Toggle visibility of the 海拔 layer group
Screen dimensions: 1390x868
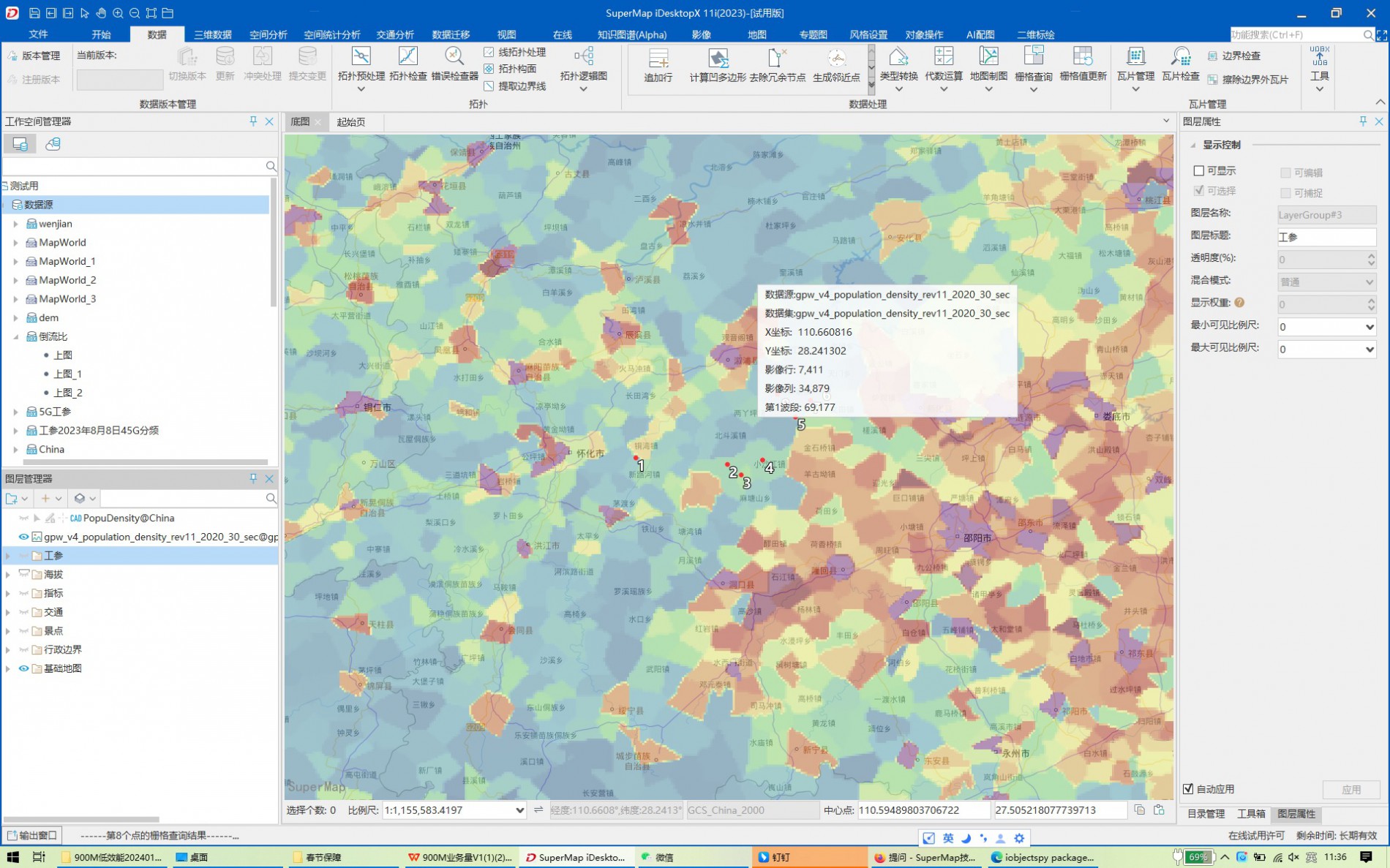coord(23,574)
